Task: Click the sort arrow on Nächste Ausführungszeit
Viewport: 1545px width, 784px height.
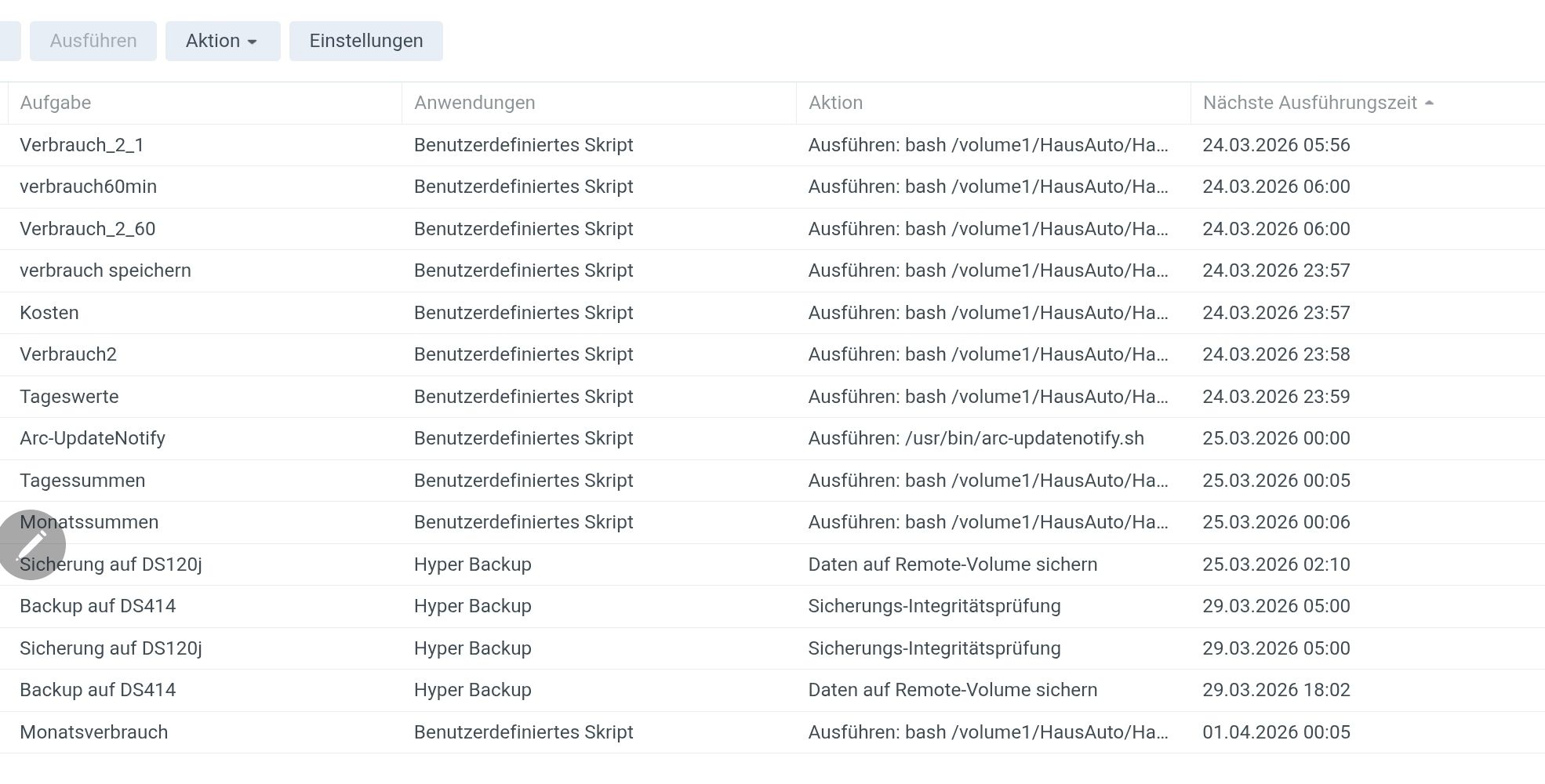Action: click(1429, 103)
